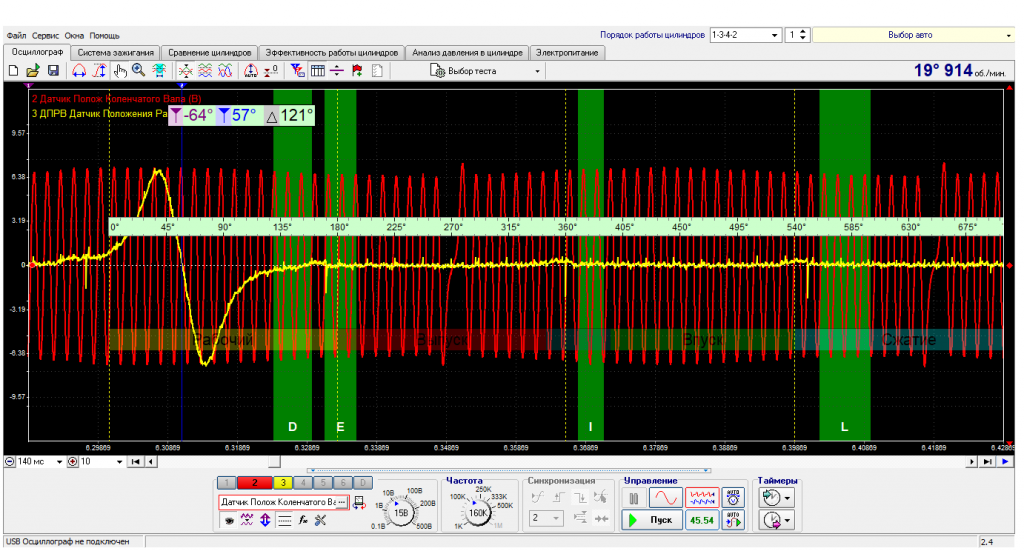The width and height of the screenshot is (1024, 551).
Task: Click the blue vertical arrows icon
Action: click(x=265, y=520)
